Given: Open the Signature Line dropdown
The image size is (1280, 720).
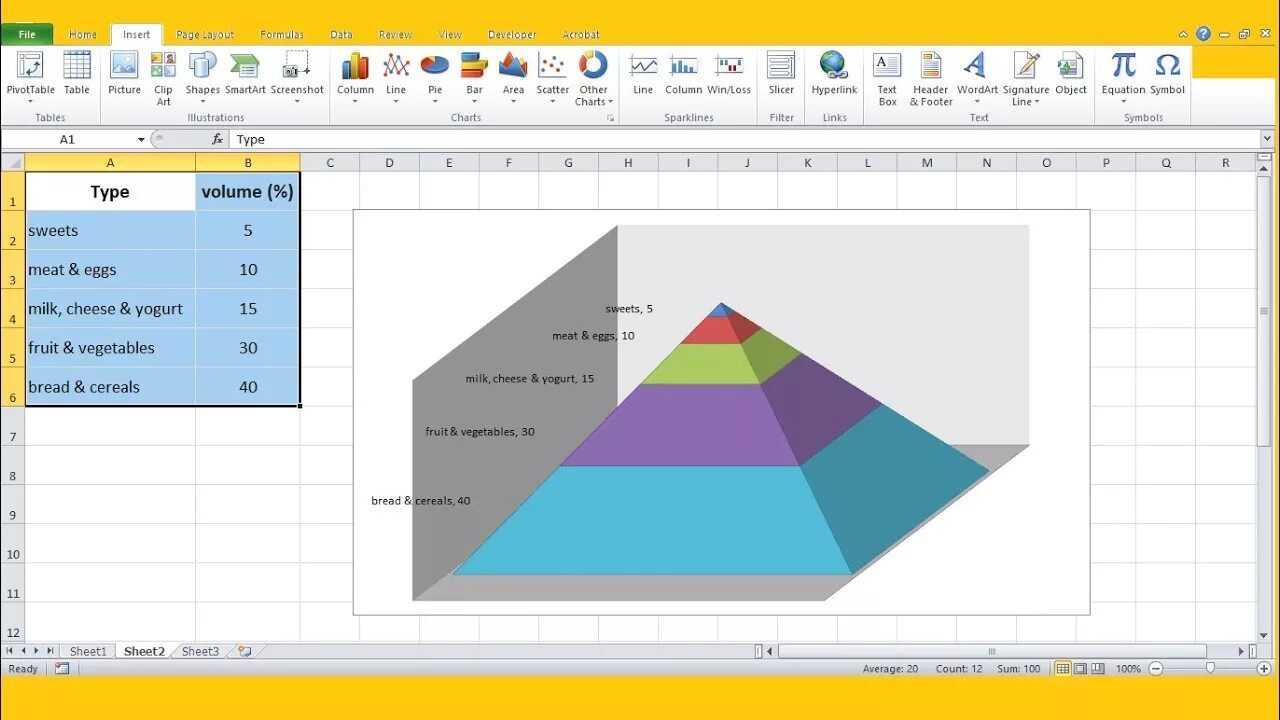Looking at the screenshot, I should tap(1026, 77).
